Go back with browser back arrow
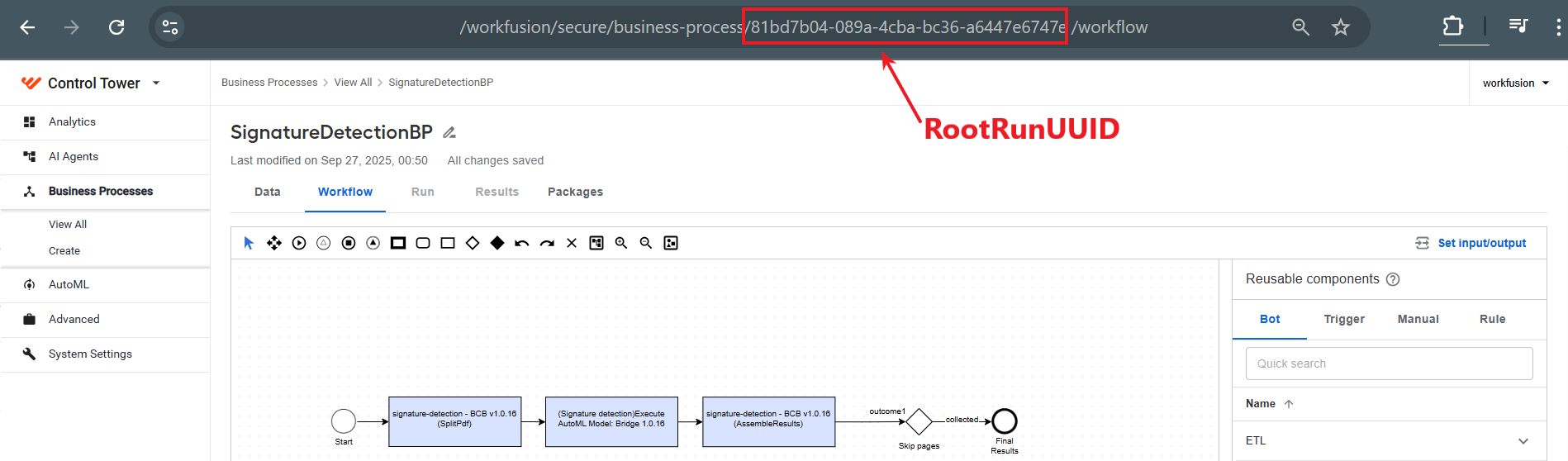Screen dimensions: 1568x461 click(27, 27)
